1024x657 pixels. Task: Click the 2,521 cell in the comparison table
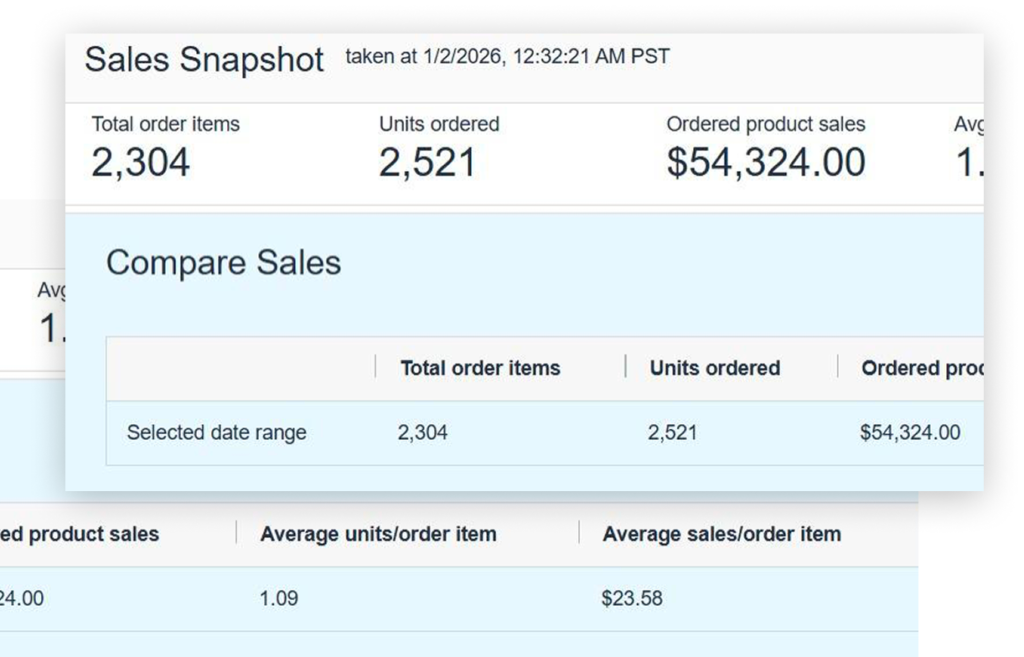[672, 433]
